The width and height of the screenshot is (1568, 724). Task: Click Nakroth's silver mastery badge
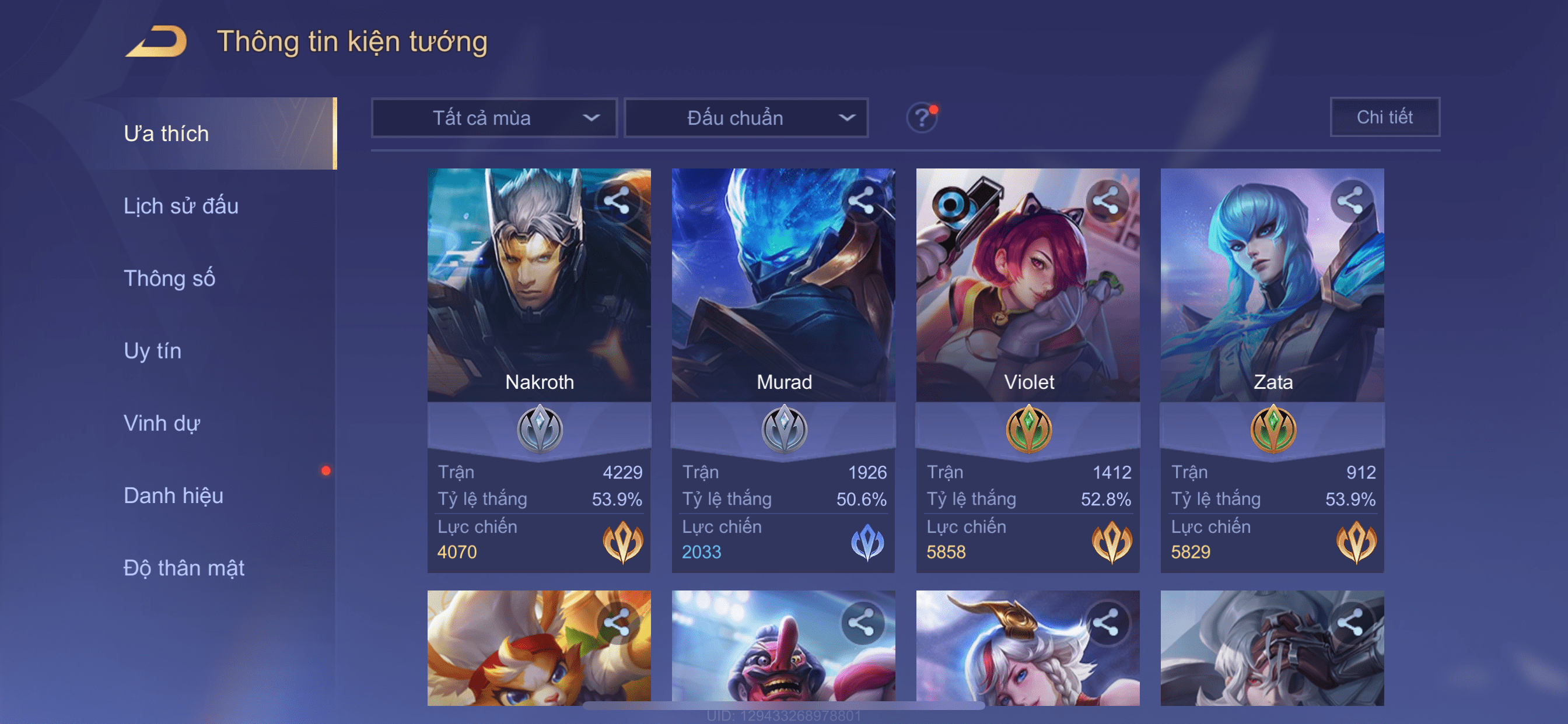[x=540, y=430]
